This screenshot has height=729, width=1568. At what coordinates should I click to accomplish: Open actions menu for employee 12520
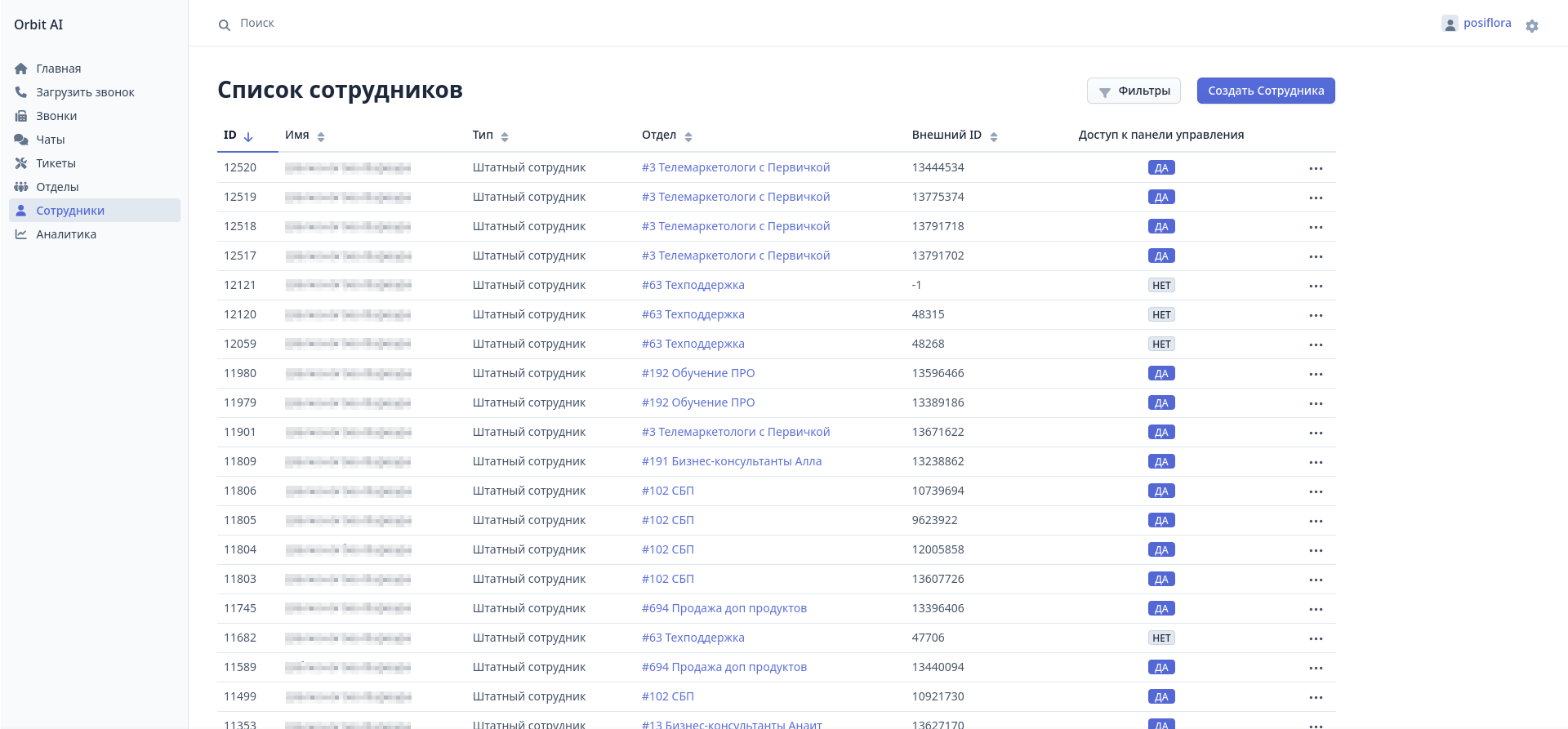(x=1316, y=168)
